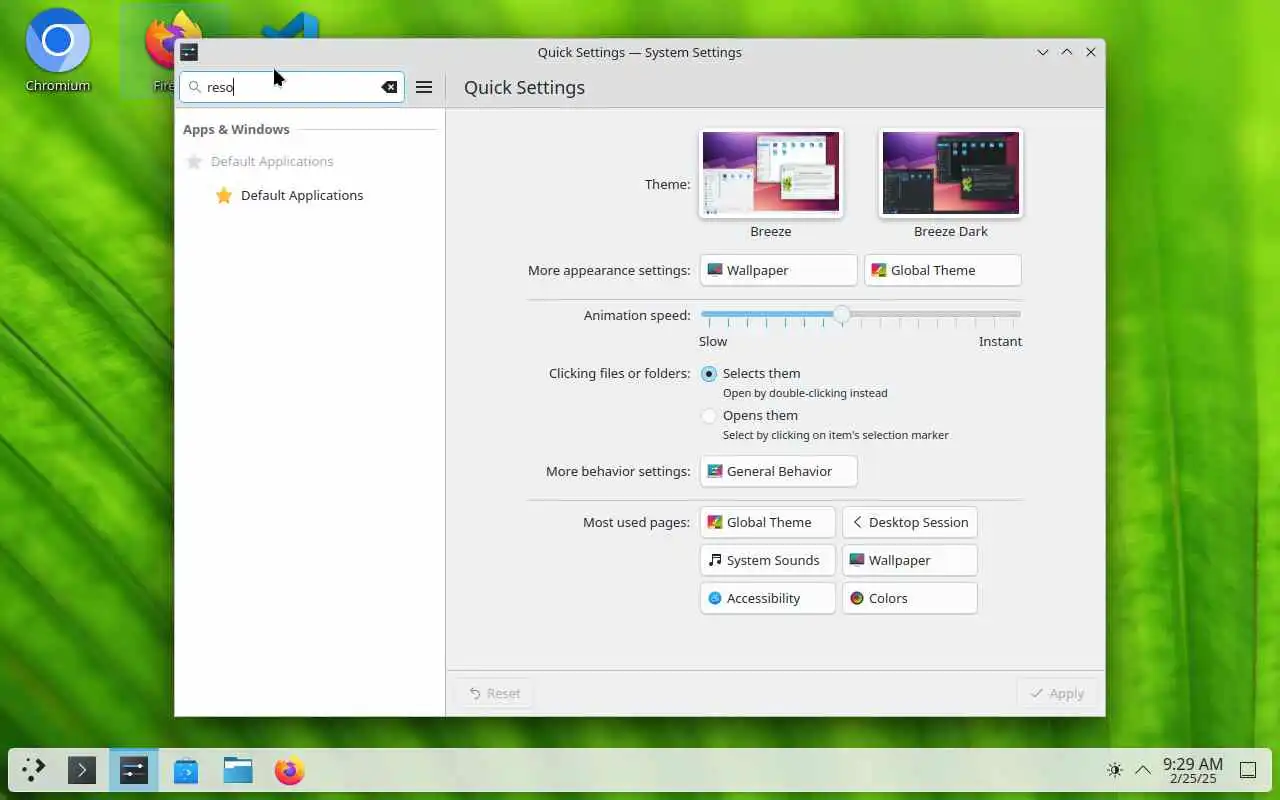Click the search field containing 'reso'
Viewport: 1280px width, 800px height.
[292, 87]
